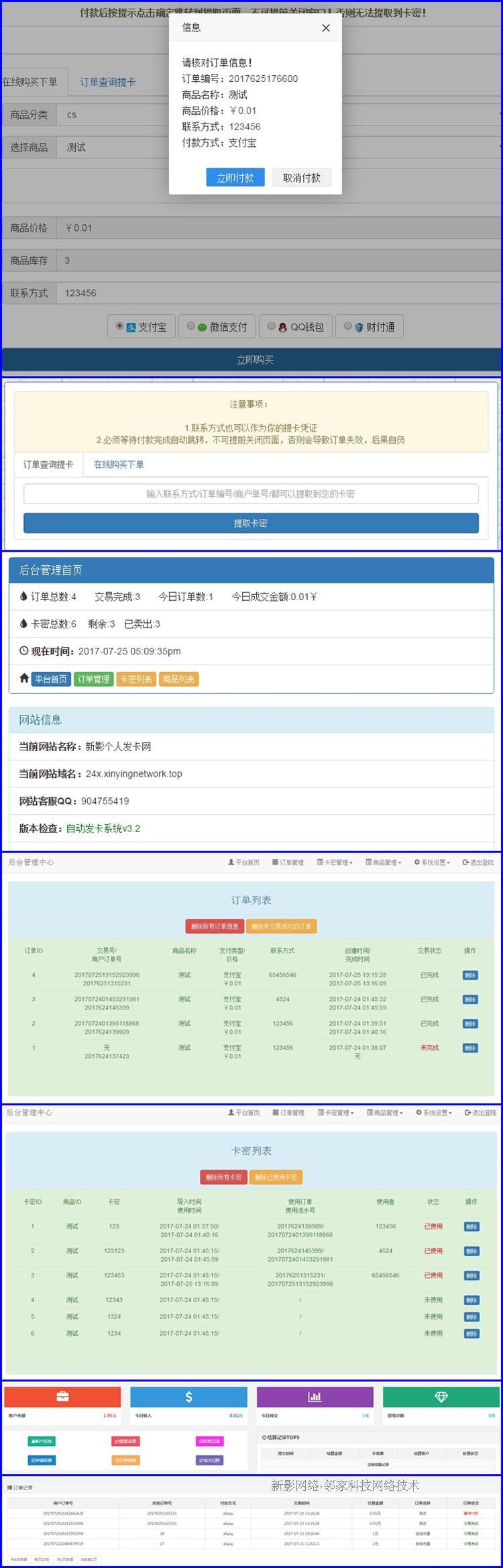
Task: Select QQ钱包 as payment method
Action: point(272,326)
